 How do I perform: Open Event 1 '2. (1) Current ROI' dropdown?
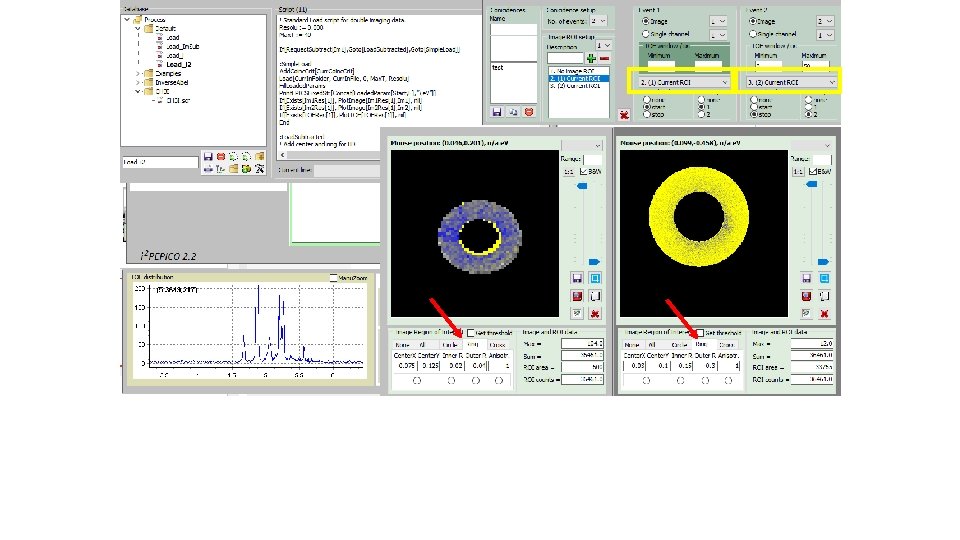(684, 82)
